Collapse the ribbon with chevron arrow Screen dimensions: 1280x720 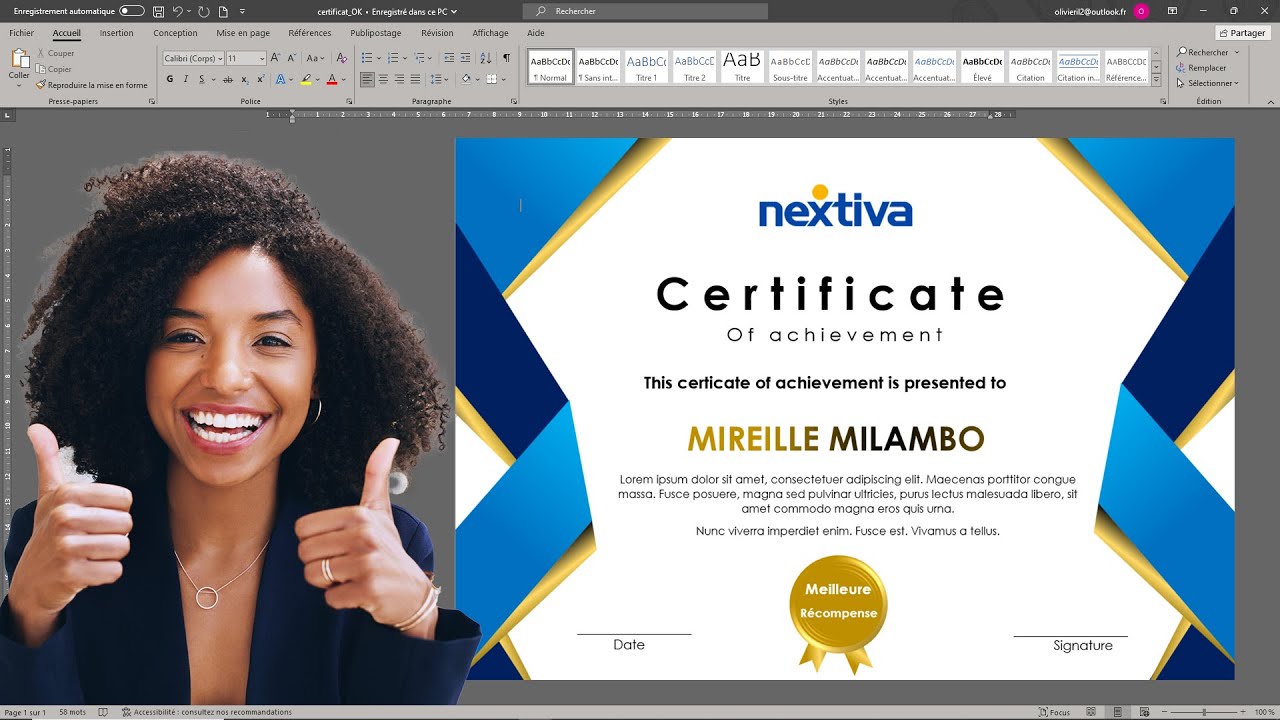coord(1269,102)
